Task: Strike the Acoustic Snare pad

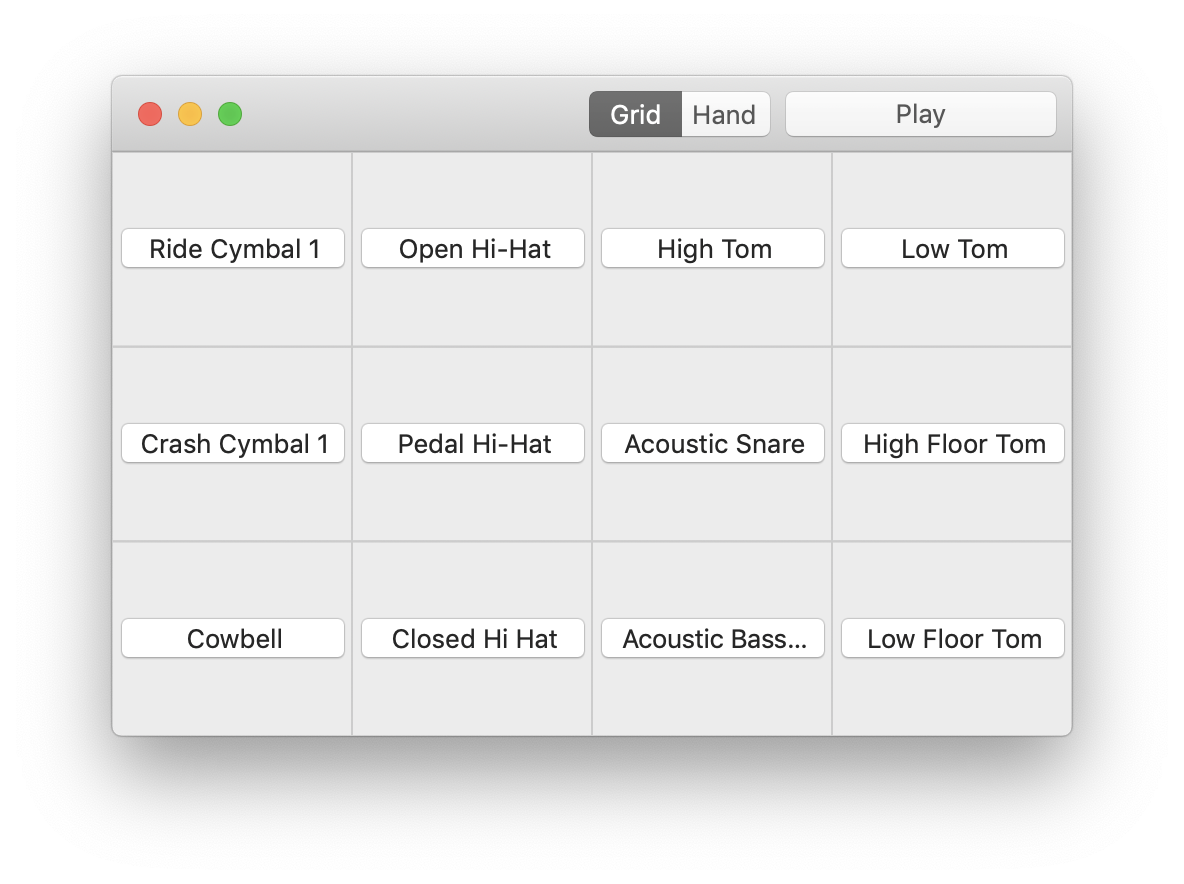Action: 713,443
